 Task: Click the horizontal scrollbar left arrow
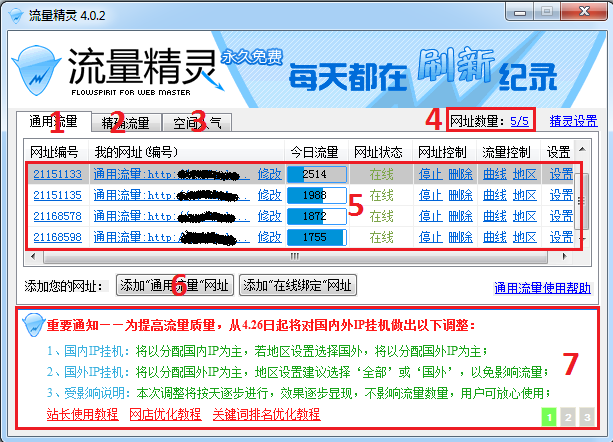33,257
